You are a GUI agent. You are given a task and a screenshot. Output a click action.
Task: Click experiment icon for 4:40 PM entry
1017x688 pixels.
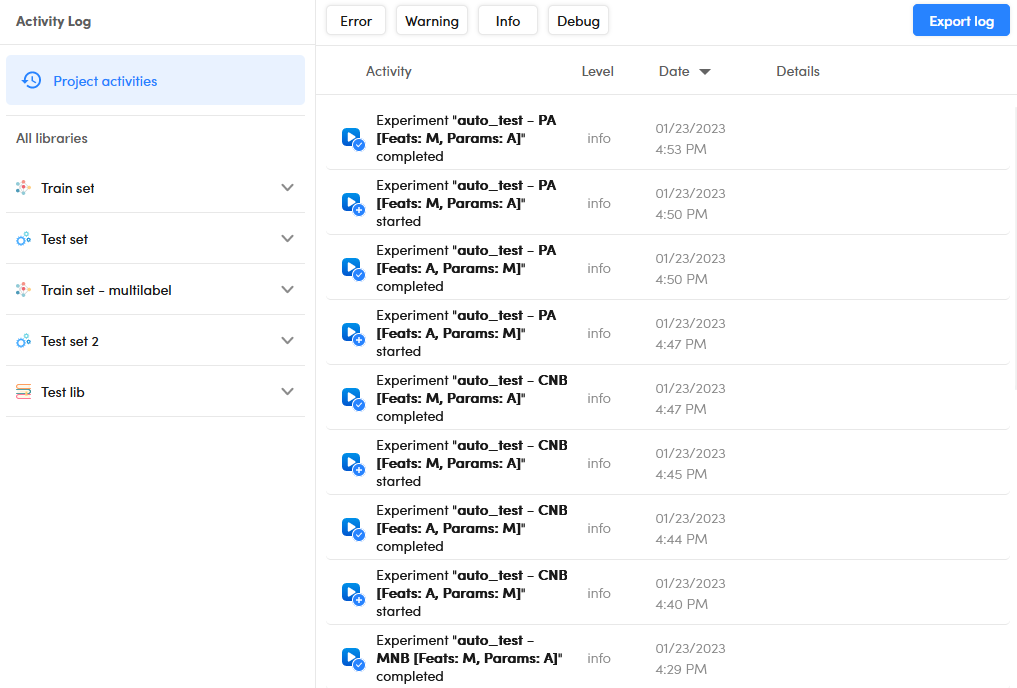tap(352, 593)
